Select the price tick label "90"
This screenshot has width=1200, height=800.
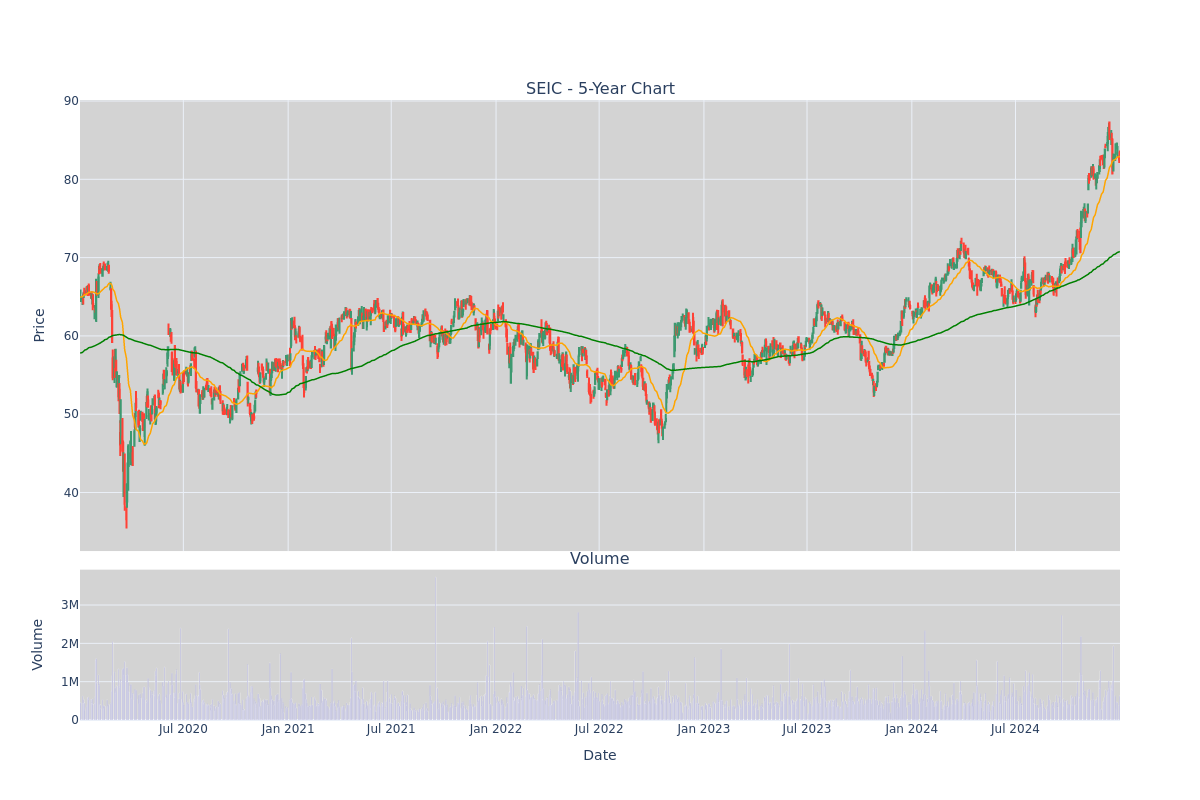pyautogui.click(x=71, y=101)
